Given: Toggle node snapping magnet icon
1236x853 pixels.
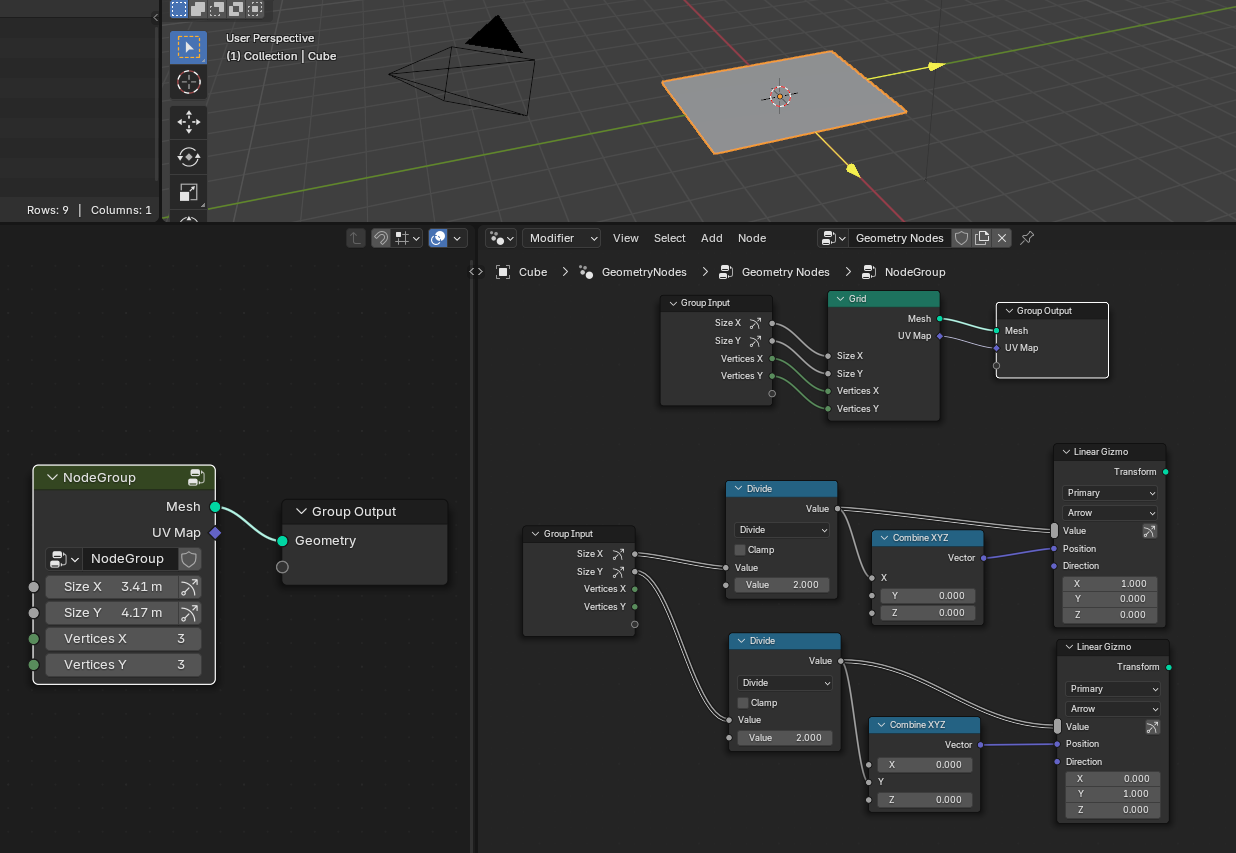Looking at the screenshot, I should (381, 238).
